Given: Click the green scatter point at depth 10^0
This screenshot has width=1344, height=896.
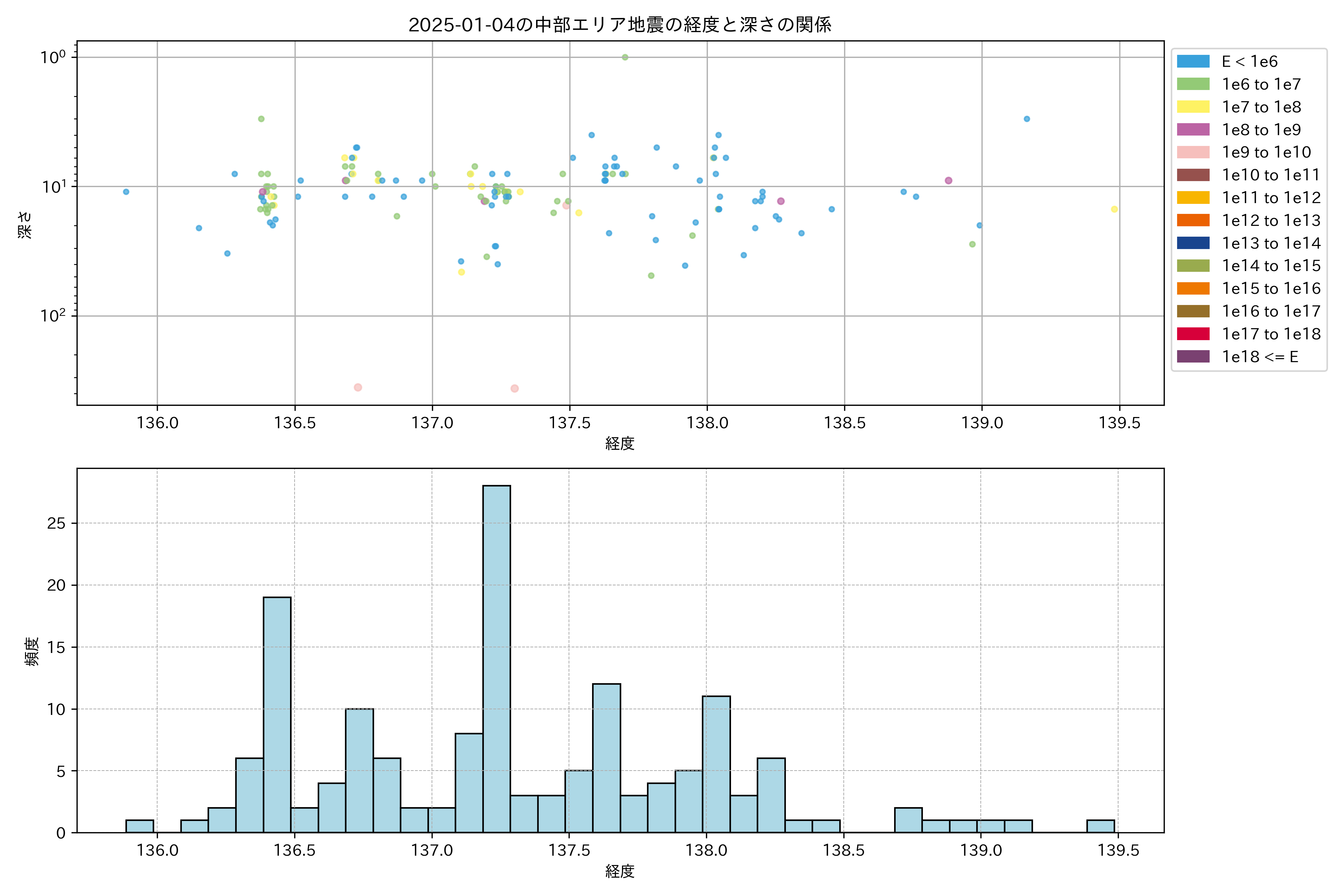Looking at the screenshot, I should 625,57.
